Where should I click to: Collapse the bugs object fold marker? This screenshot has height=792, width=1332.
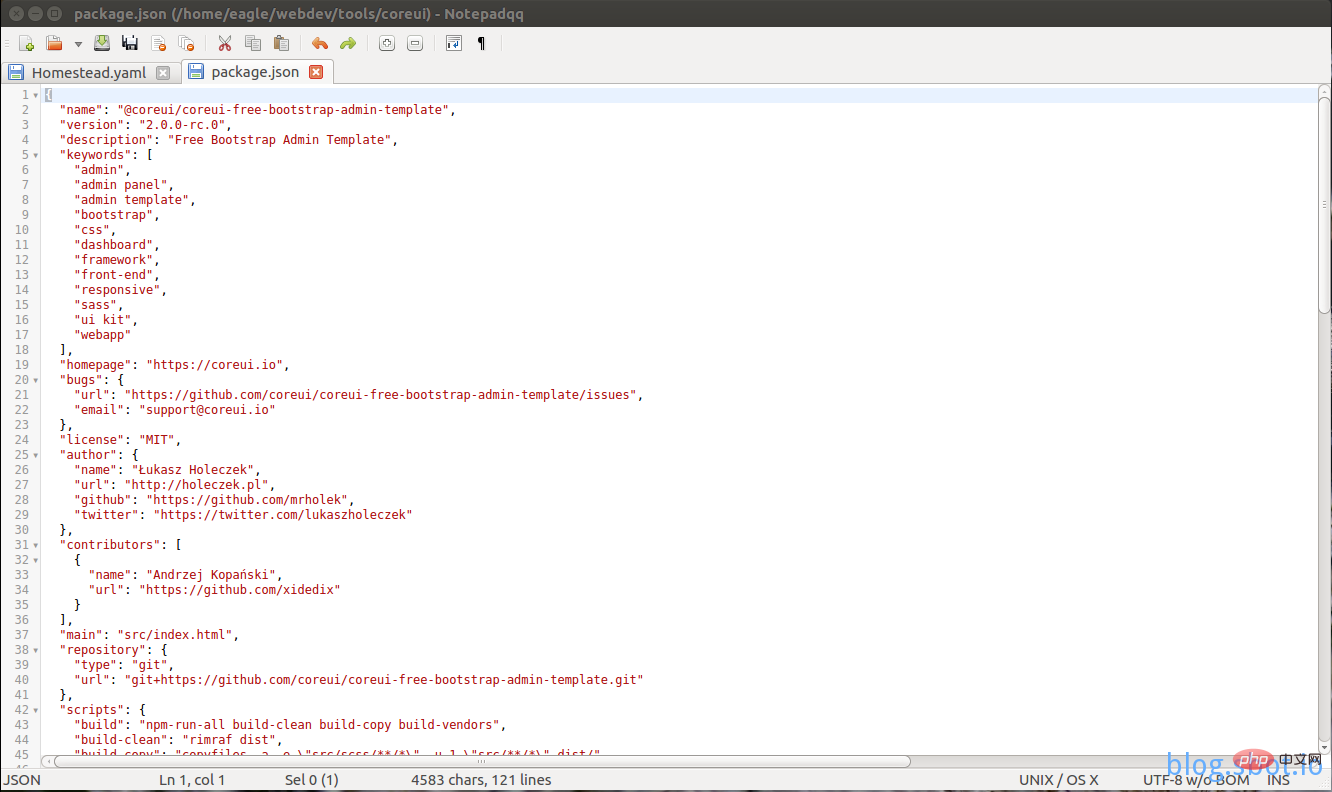pos(36,380)
